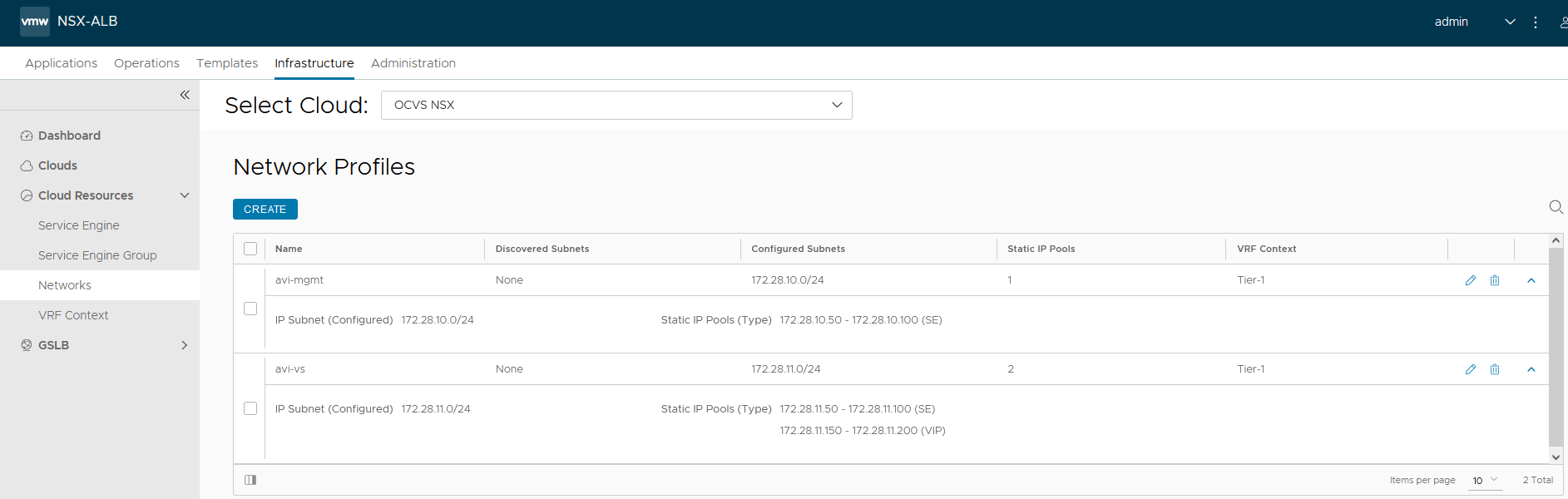The height and width of the screenshot is (499, 1568).
Task: Open Dashboard from sidebar
Action: point(69,136)
